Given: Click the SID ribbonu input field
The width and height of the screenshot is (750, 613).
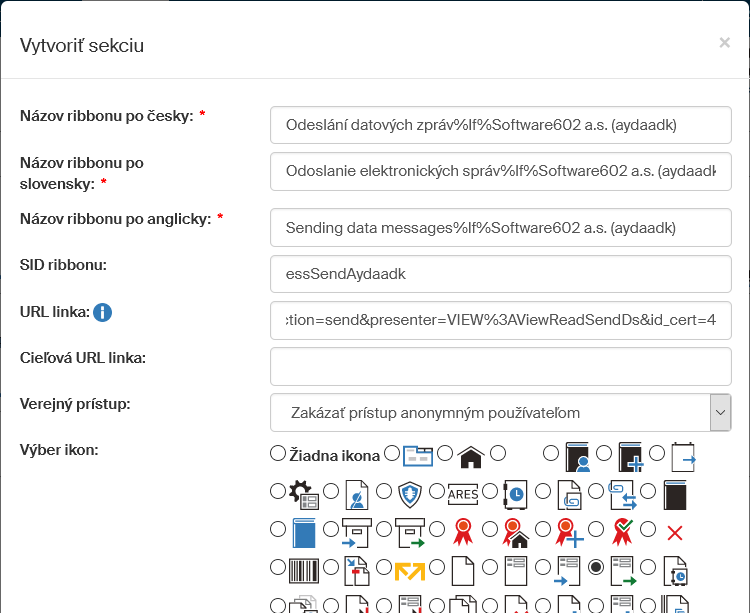Looking at the screenshot, I should [x=500, y=273].
